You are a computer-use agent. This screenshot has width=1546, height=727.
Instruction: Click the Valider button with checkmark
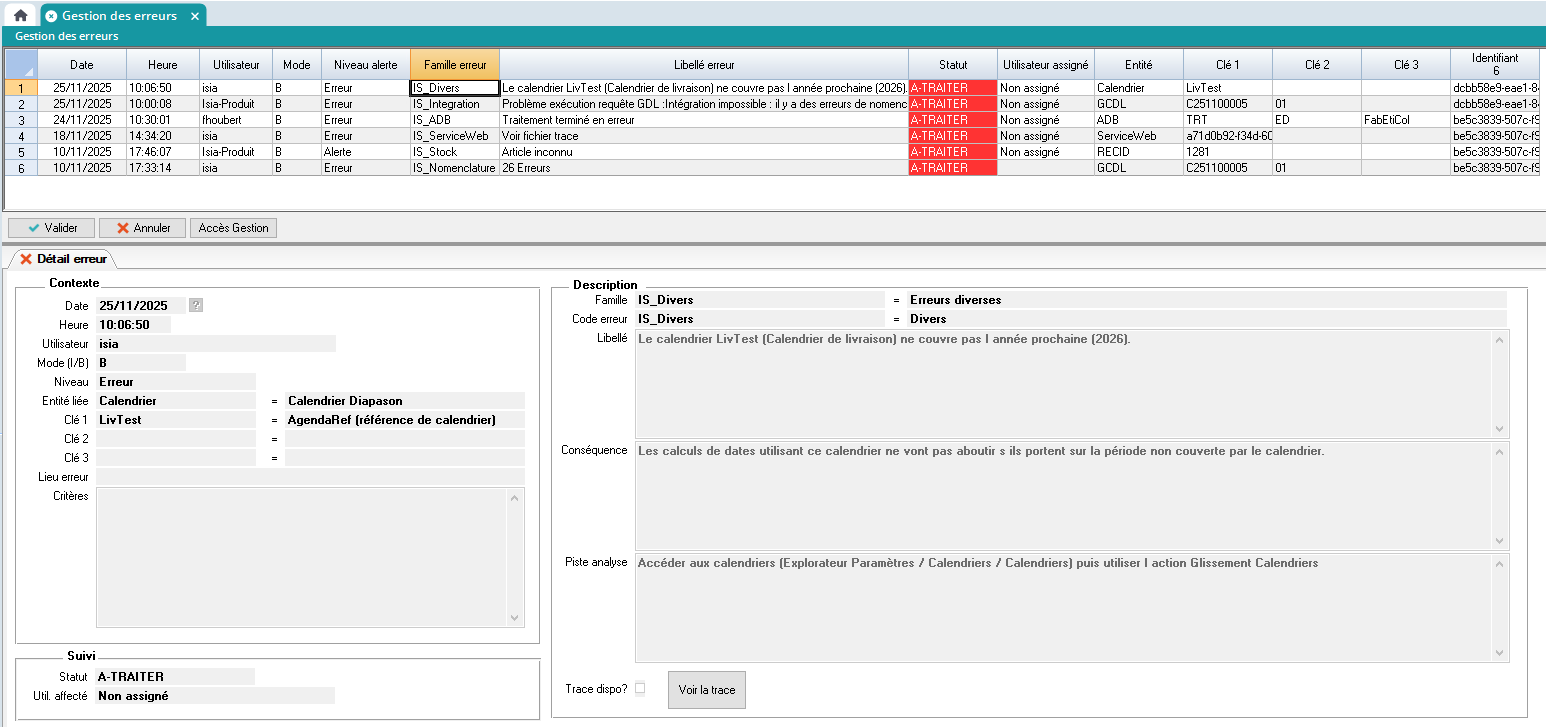click(51, 228)
